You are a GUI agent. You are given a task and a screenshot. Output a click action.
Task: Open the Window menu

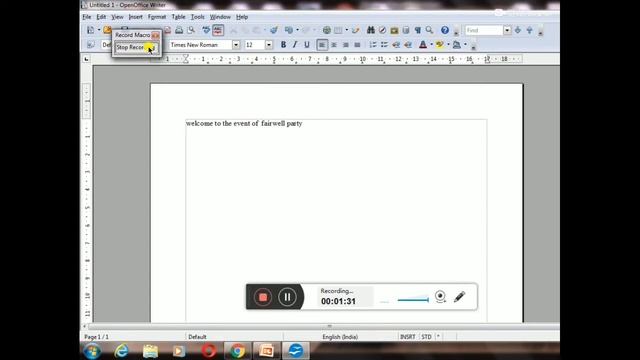pos(220,17)
